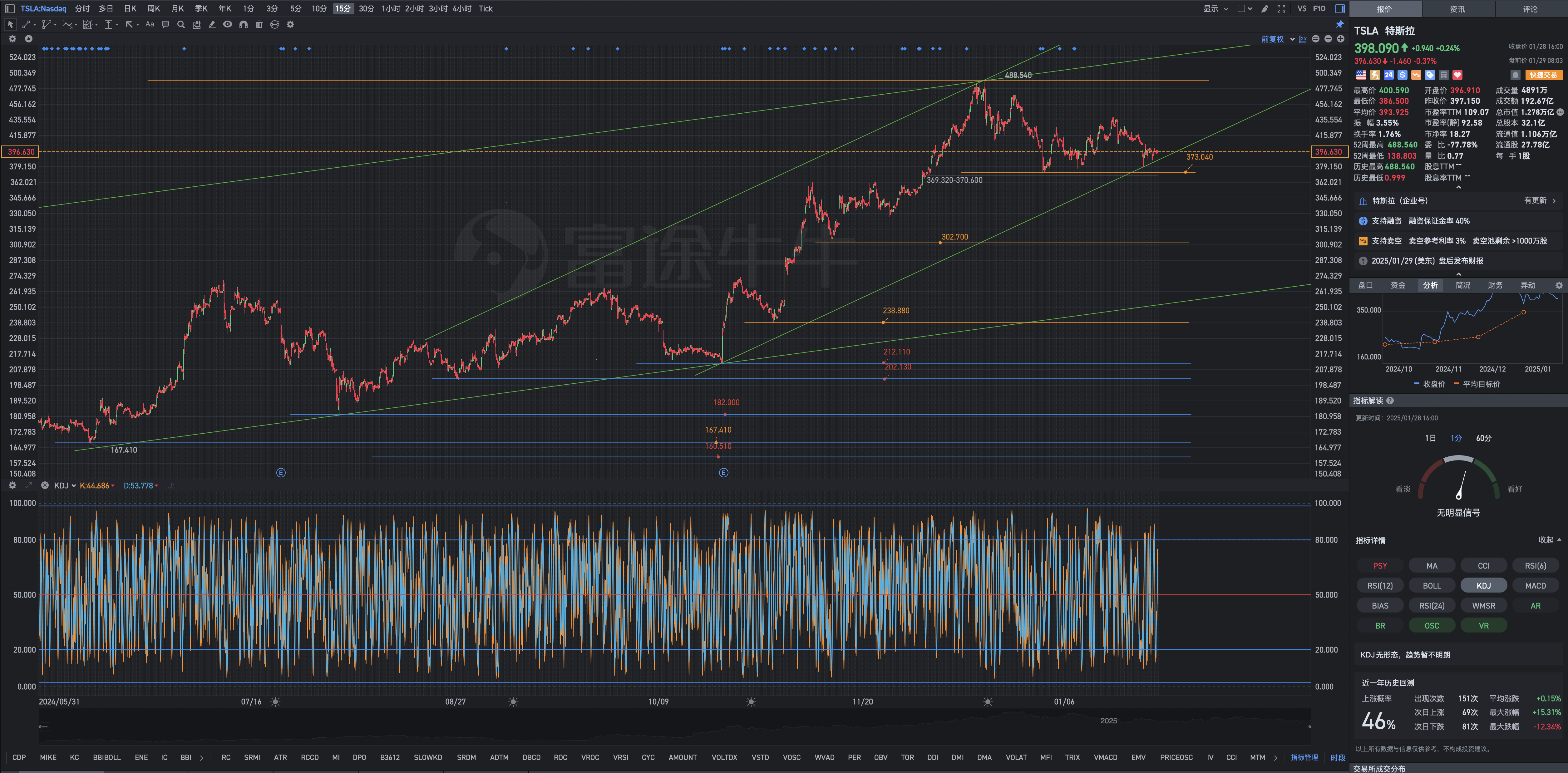Collapse indicator details via 收起
Viewport: 1568px width, 773px height.
[1550, 540]
